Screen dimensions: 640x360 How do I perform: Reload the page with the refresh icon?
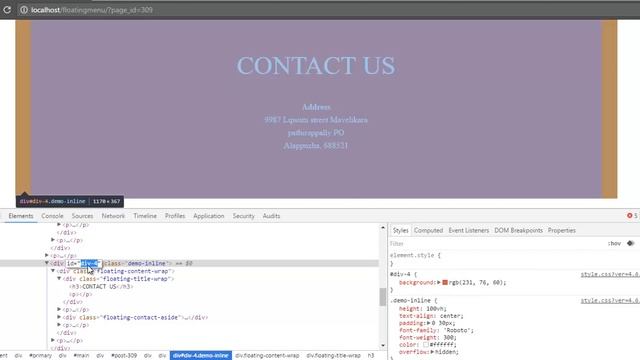pyautogui.click(x=7, y=9)
